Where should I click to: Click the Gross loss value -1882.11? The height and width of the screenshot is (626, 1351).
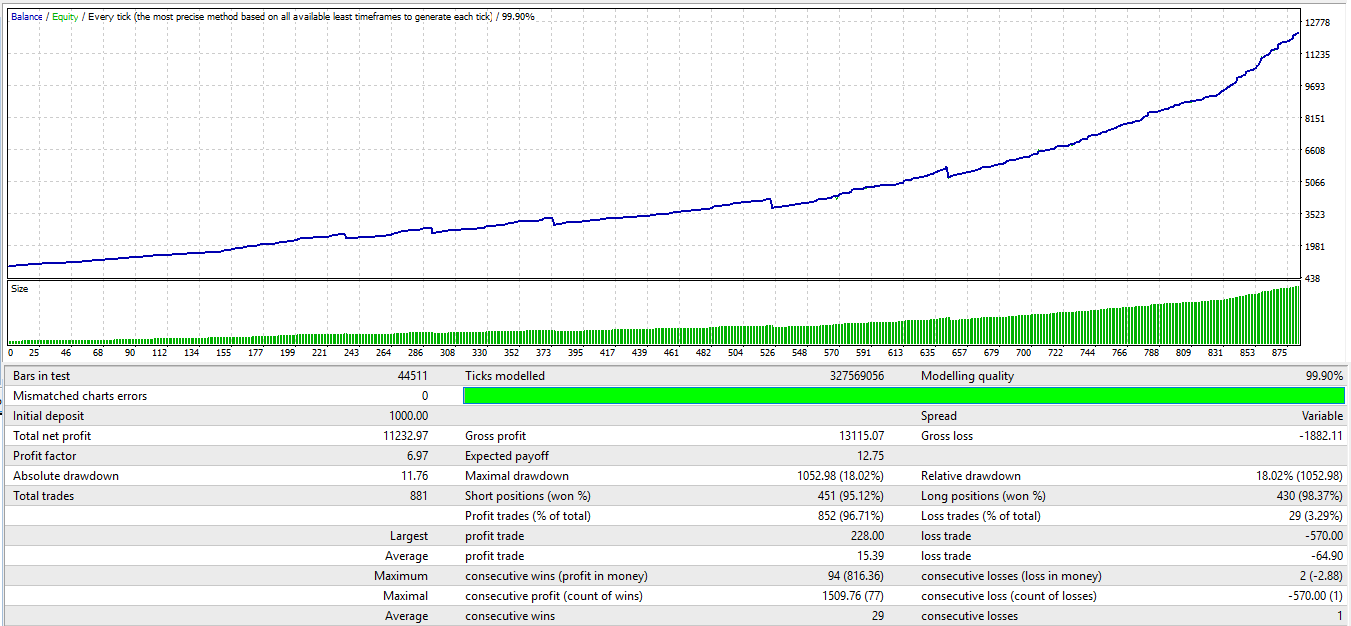coord(1319,436)
